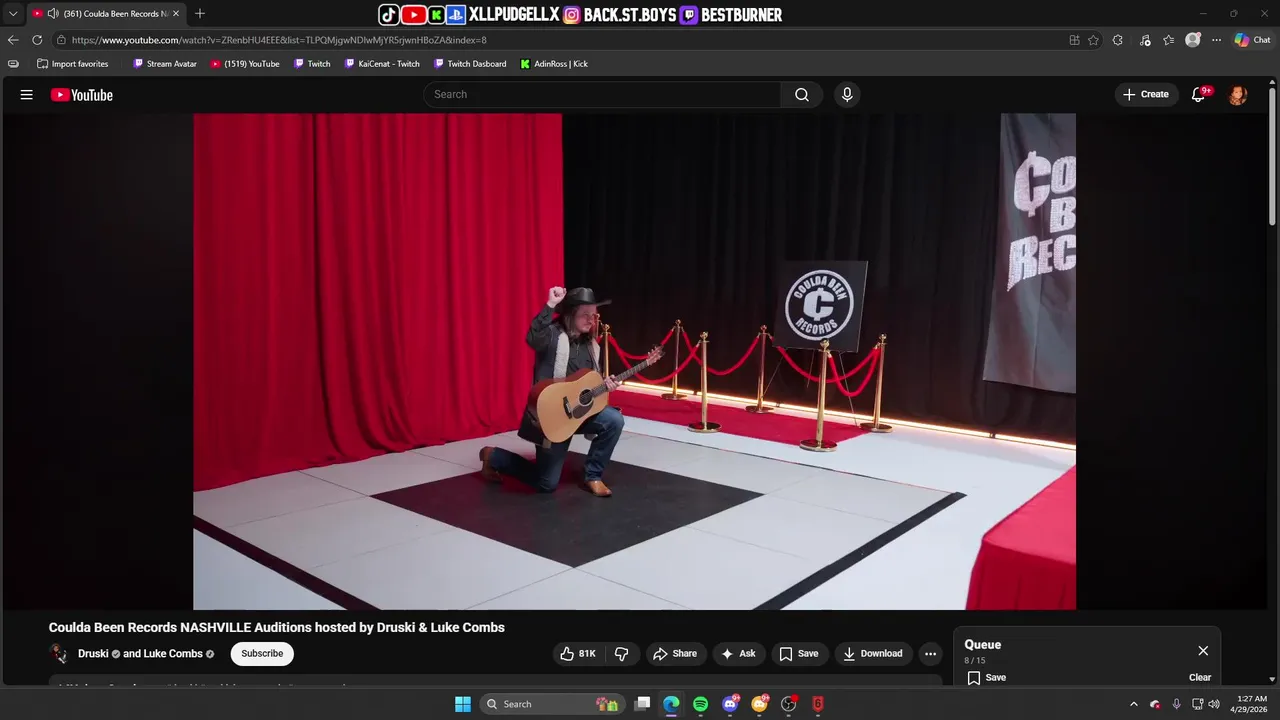This screenshot has width=1280, height=720.
Task: Add this page to favorites with star
Action: [x=1093, y=40]
